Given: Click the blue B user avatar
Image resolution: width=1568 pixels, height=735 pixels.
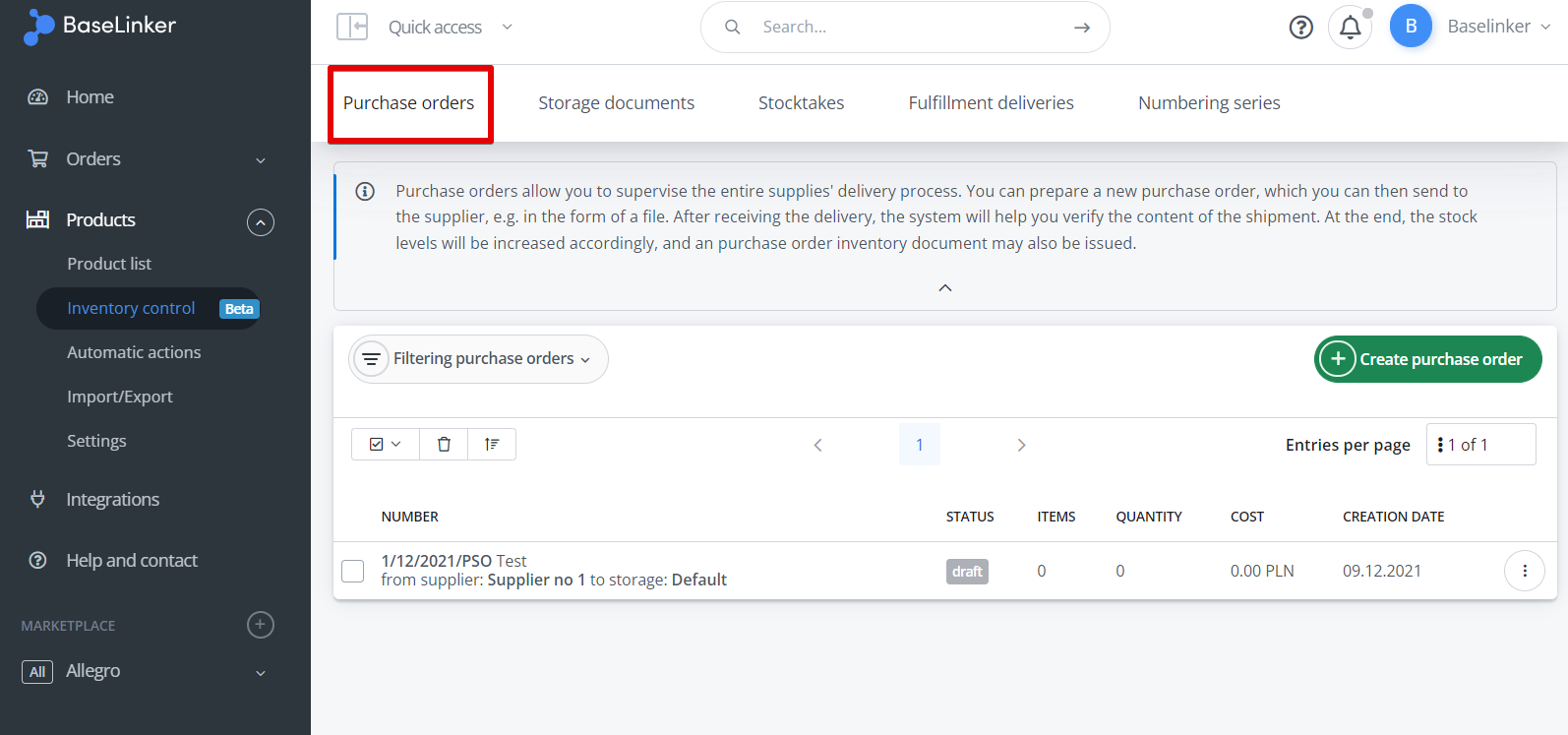Looking at the screenshot, I should pos(1411,27).
